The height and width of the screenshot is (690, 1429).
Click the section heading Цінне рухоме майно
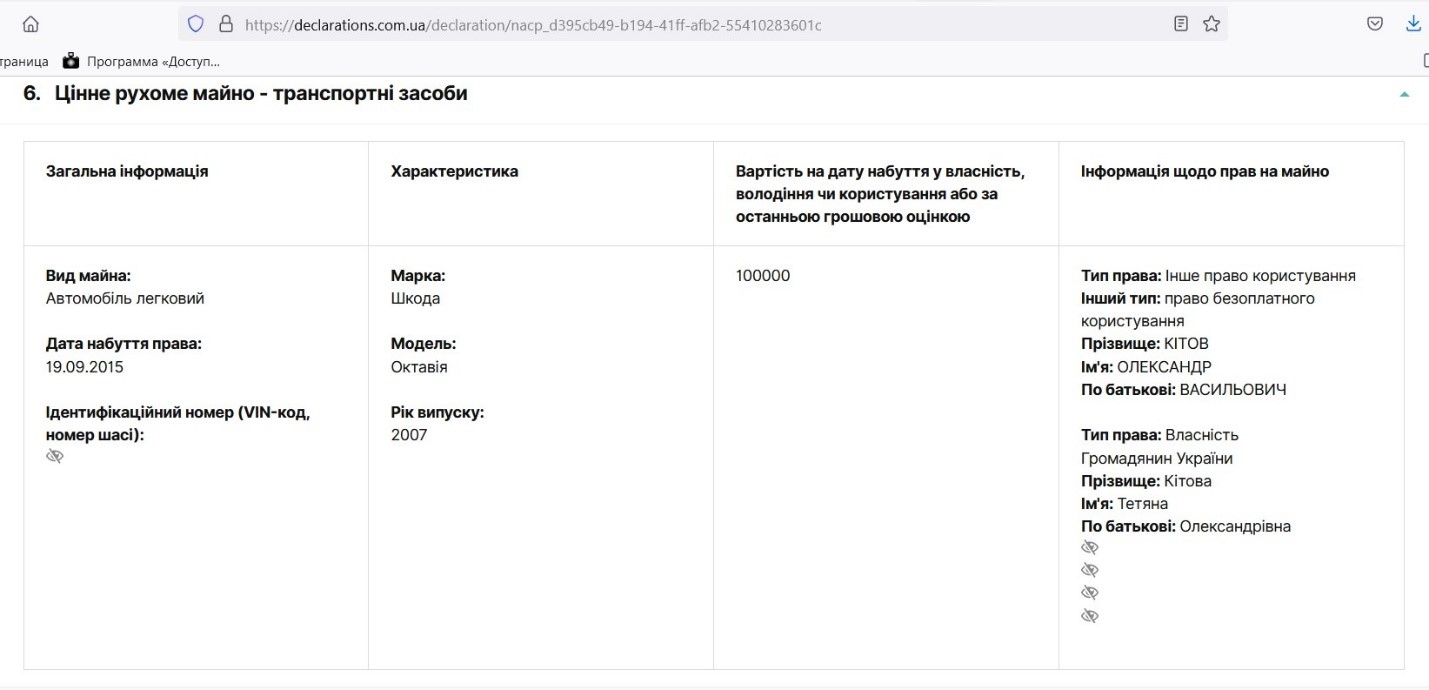coord(260,94)
